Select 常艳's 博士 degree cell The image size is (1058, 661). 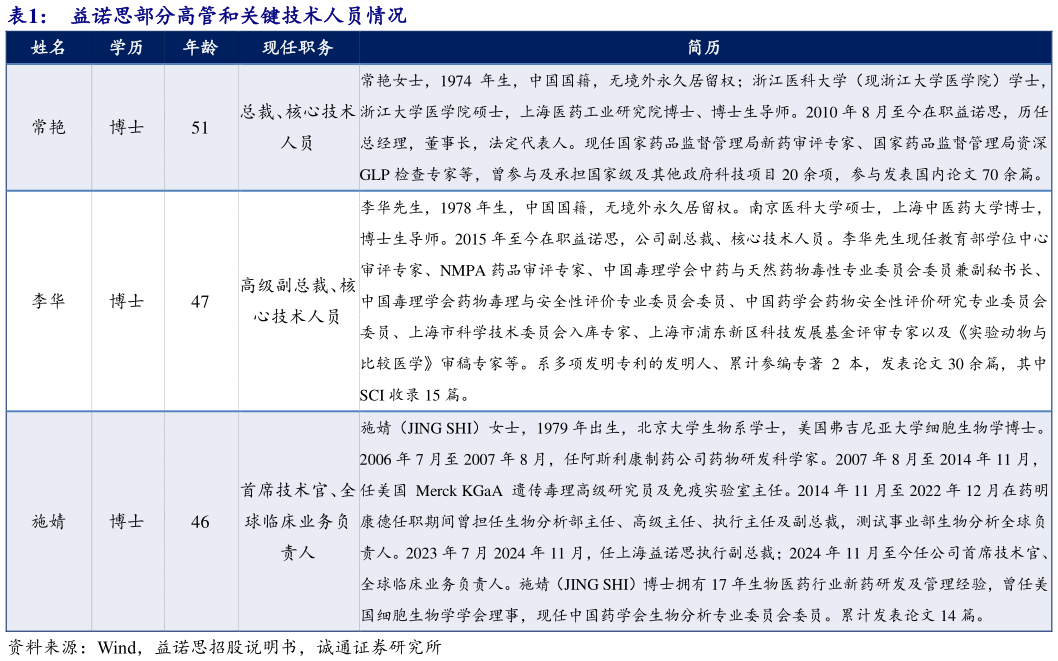[x=127, y=128]
